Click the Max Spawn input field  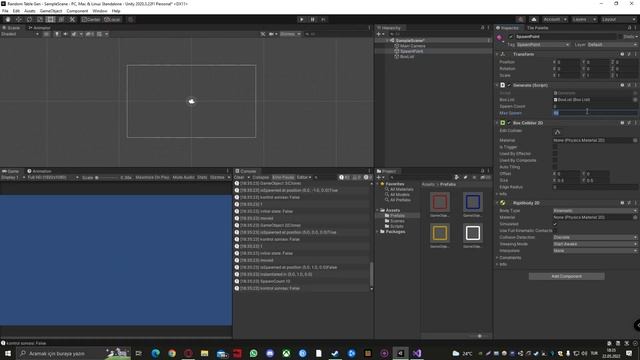(596, 113)
